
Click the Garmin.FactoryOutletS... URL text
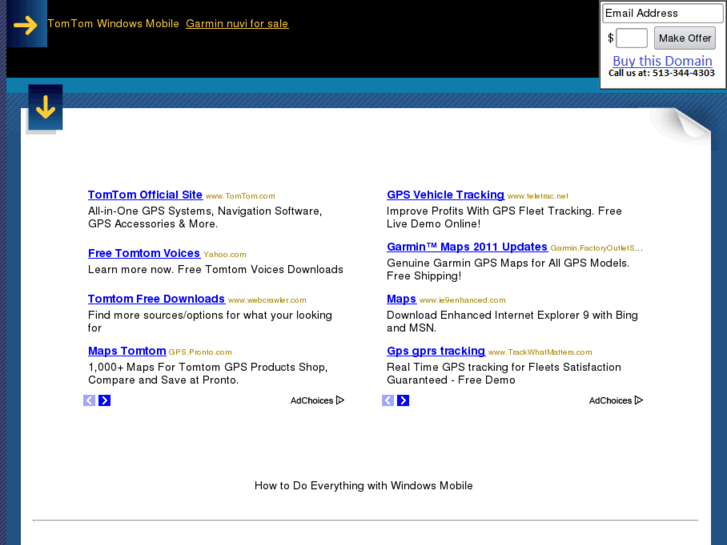tap(597, 249)
